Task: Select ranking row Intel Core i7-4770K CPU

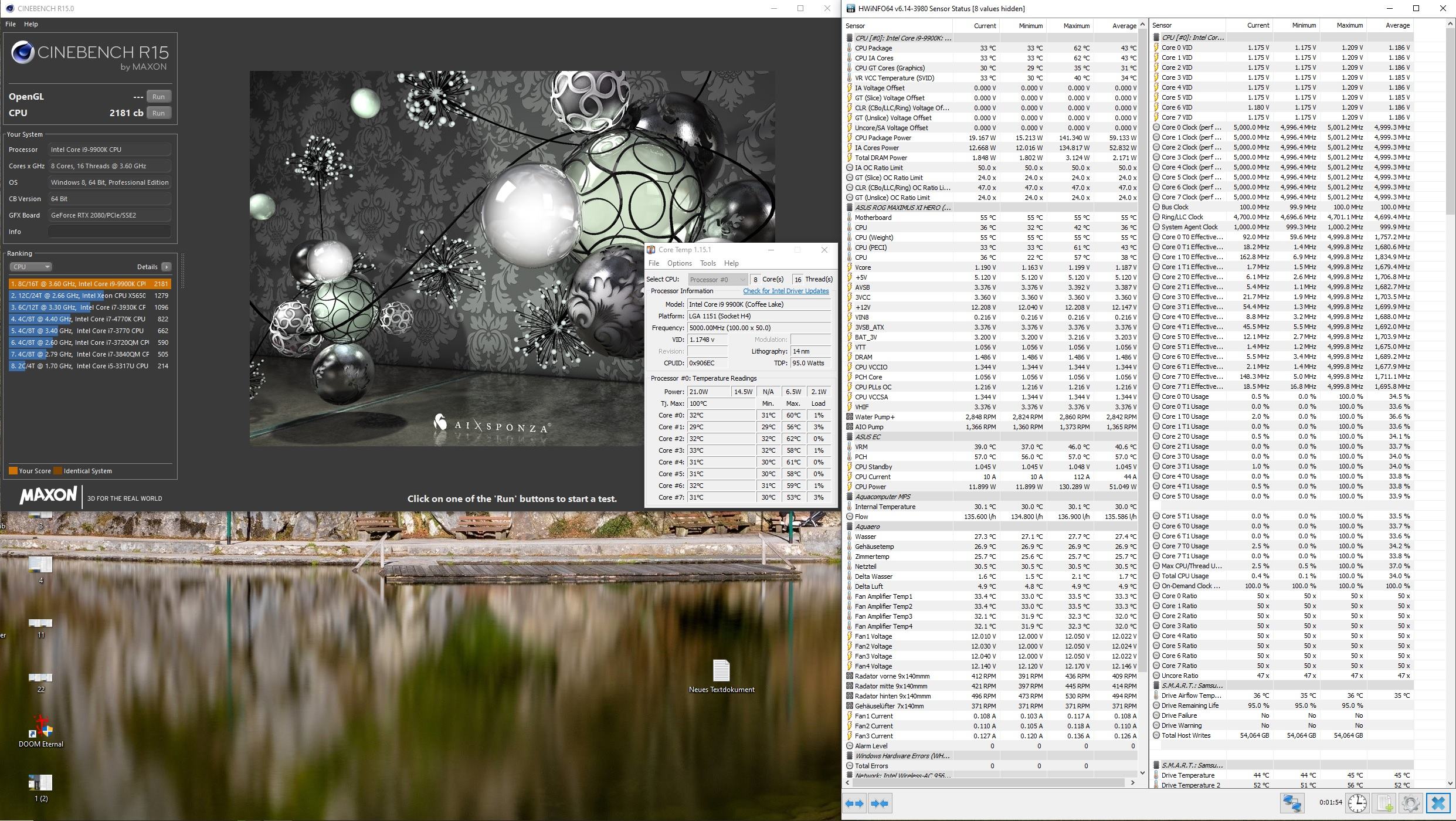Action: (90, 319)
